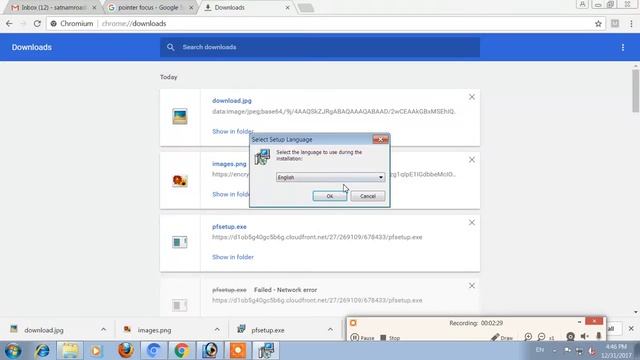Click the EN language indicator in tray
640x360 pixels.
pyautogui.click(x=540, y=350)
